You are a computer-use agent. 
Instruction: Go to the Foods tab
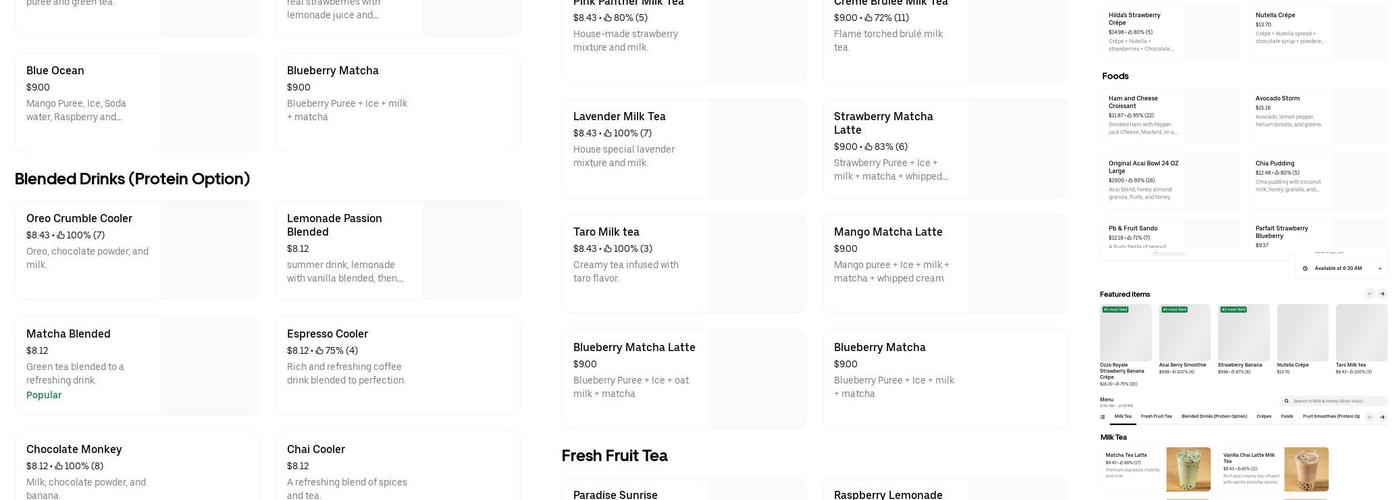[1287, 416]
